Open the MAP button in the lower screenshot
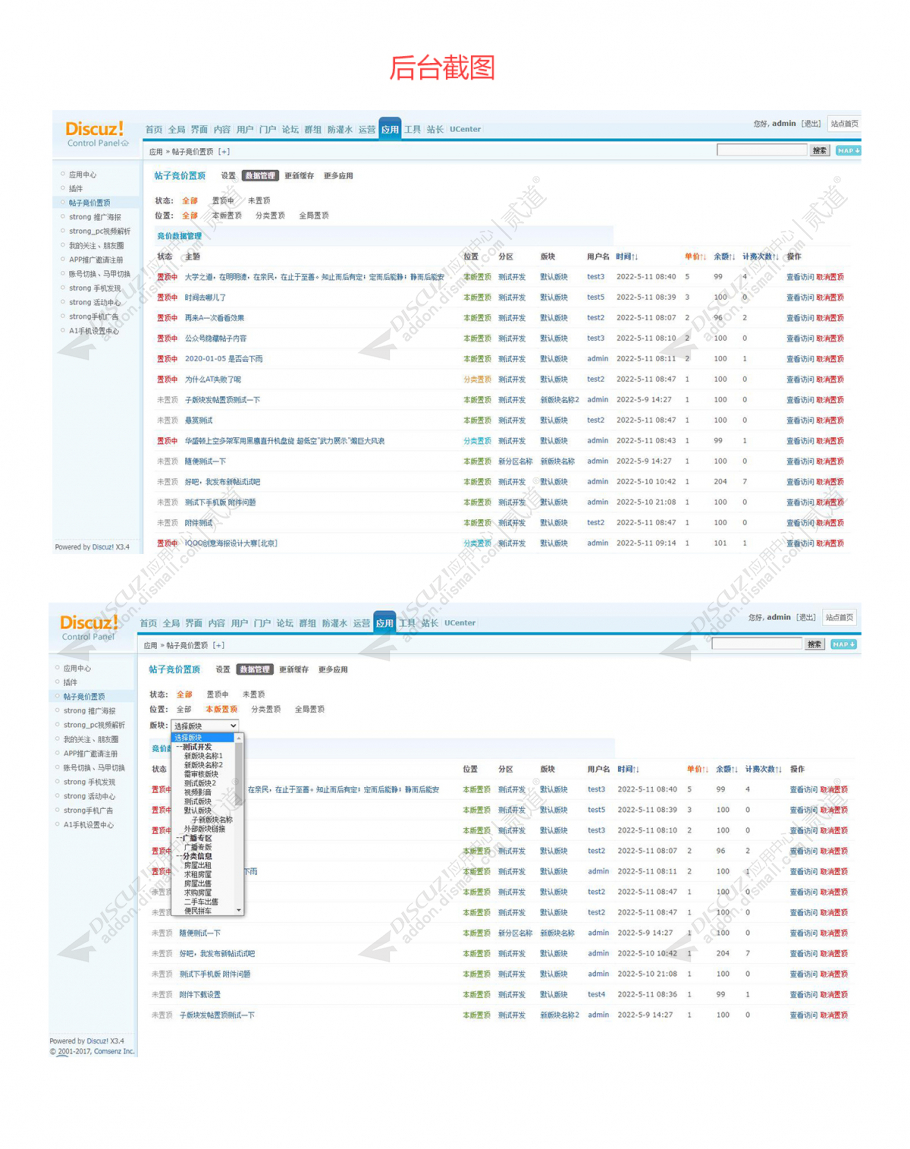910x1149 pixels. [x=843, y=644]
